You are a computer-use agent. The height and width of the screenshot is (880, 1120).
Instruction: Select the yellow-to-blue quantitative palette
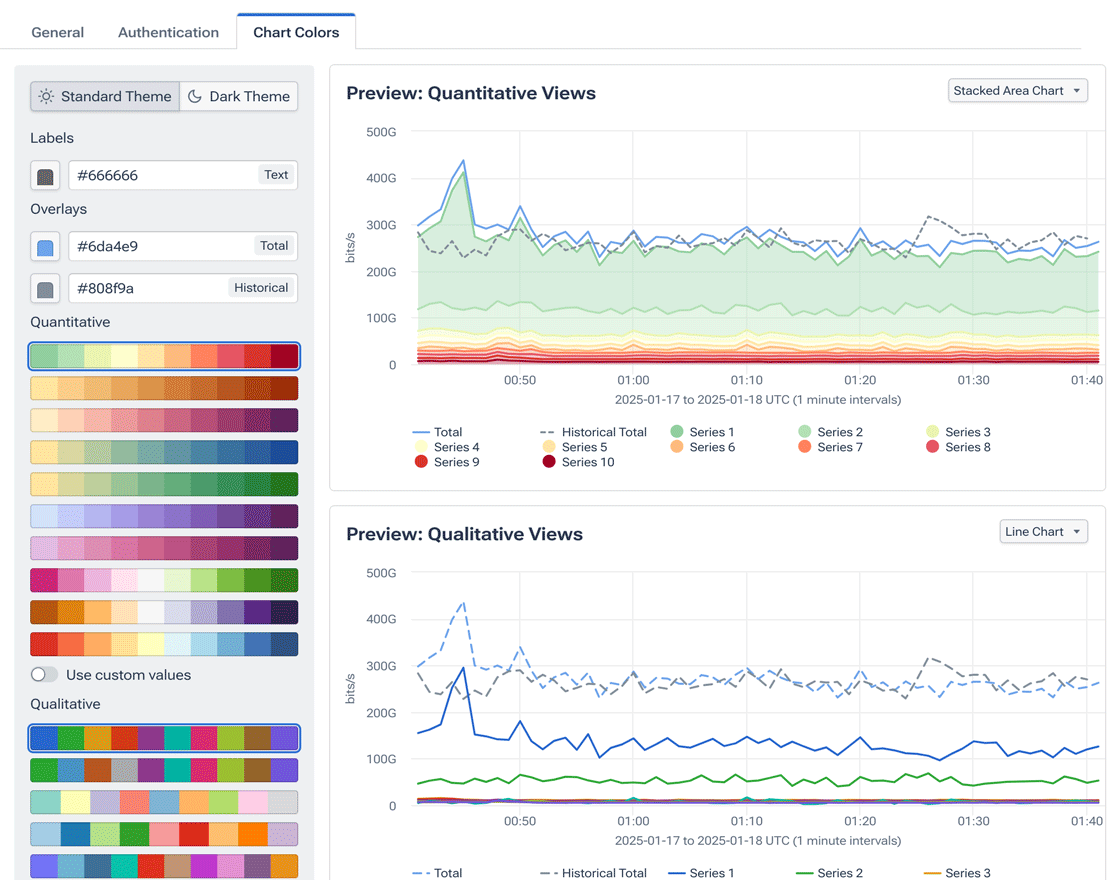click(164, 452)
